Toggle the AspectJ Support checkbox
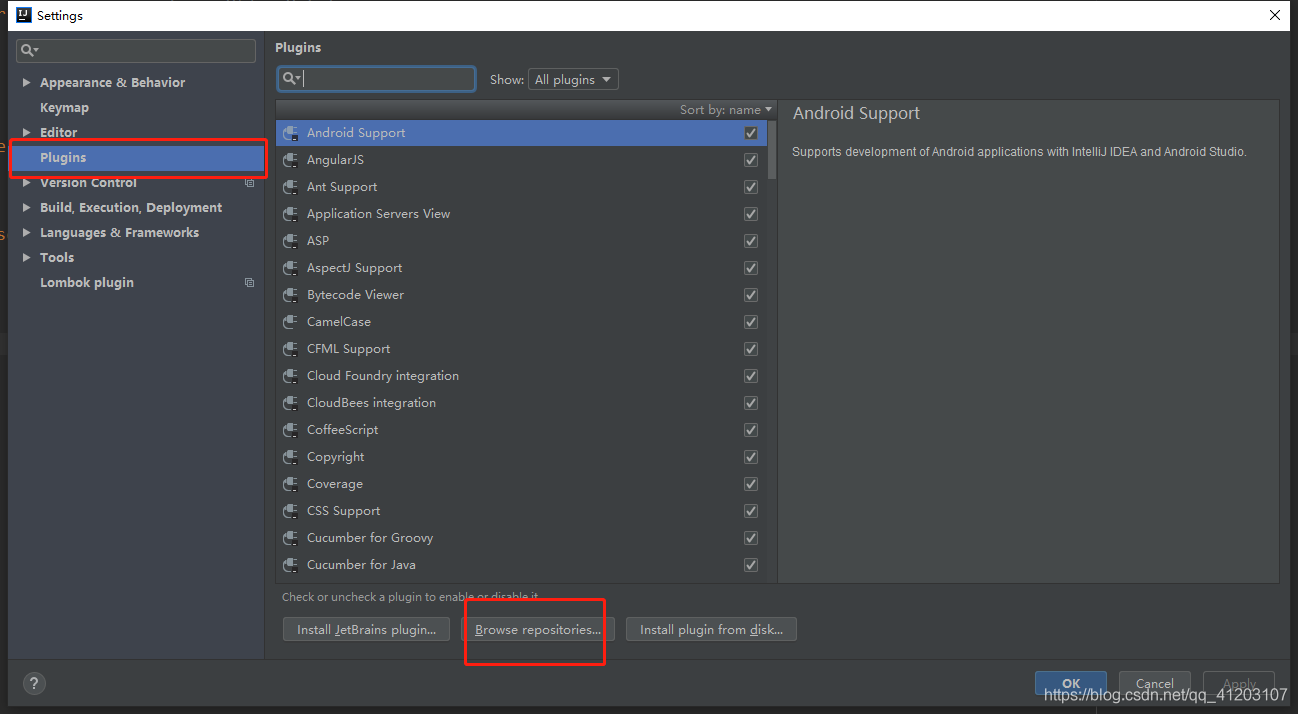The height and width of the screenshot is (714, 1298). (x=751, y=268)
